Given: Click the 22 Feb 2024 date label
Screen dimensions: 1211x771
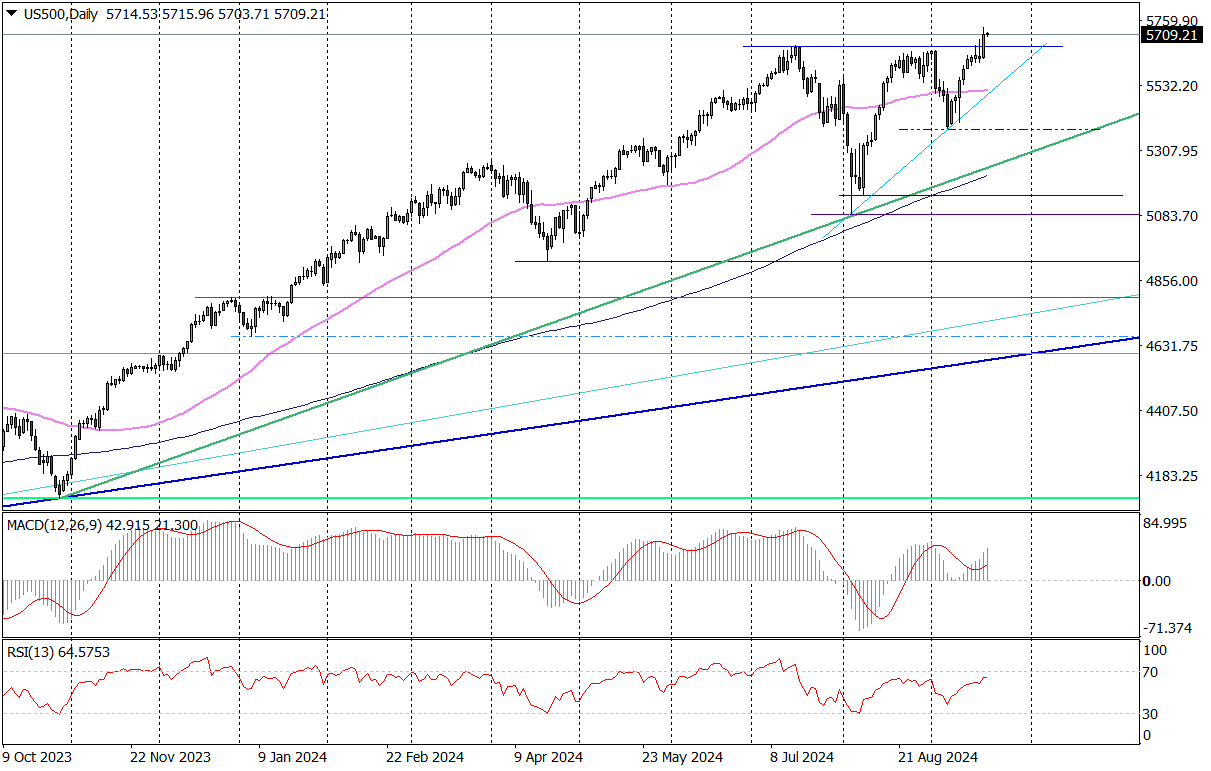Looking at the screenshot, I should point(424,757).
